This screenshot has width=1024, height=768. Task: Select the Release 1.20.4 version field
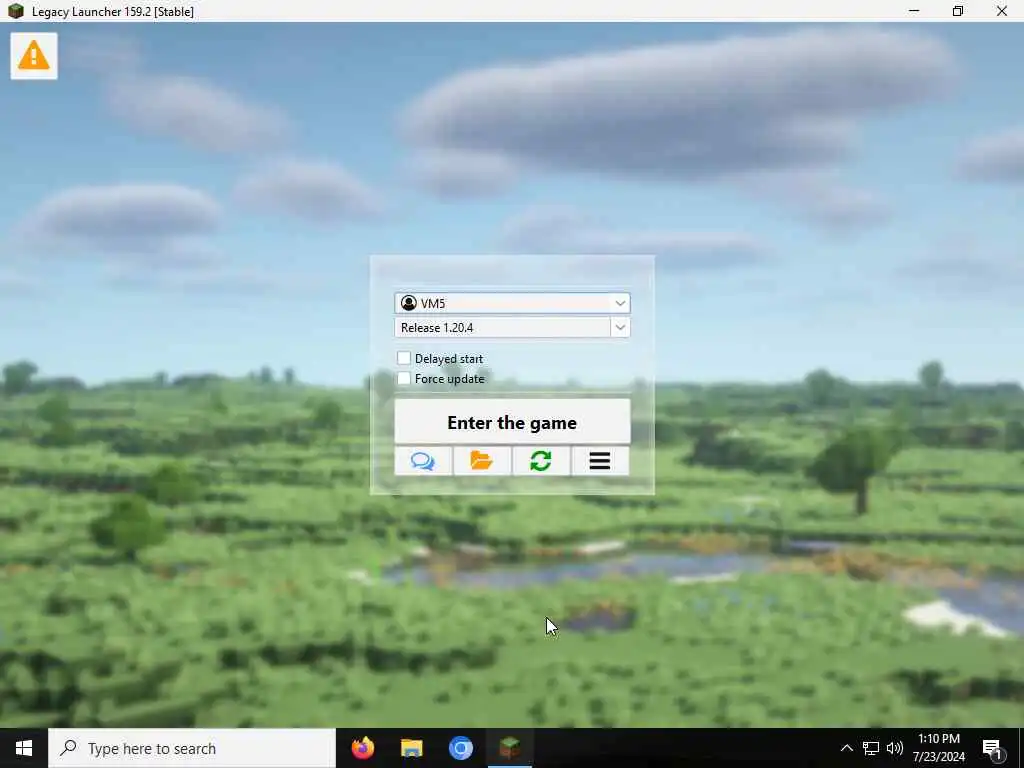coord(502,327)
